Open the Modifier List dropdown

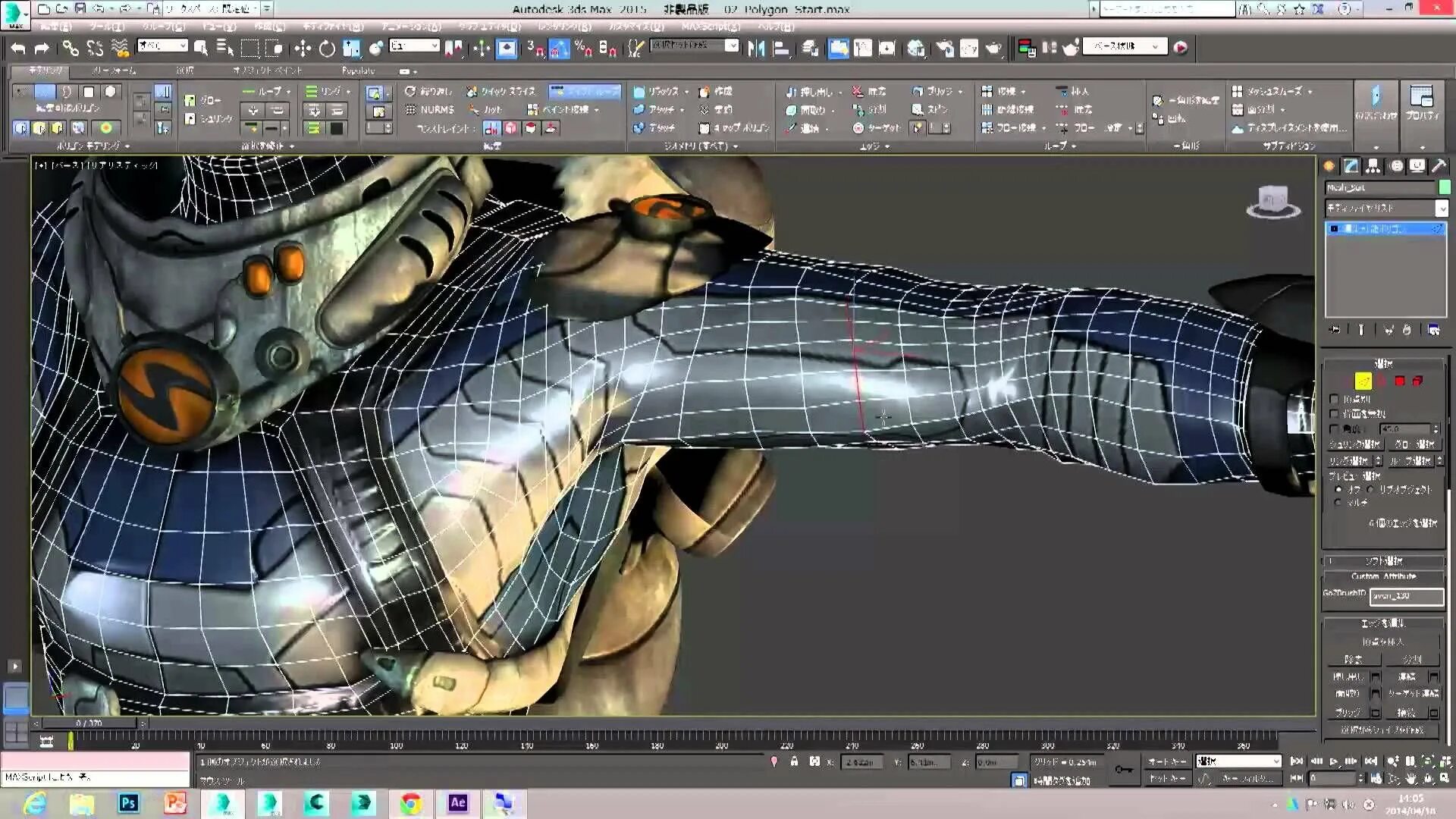(x=1441, y=208)
